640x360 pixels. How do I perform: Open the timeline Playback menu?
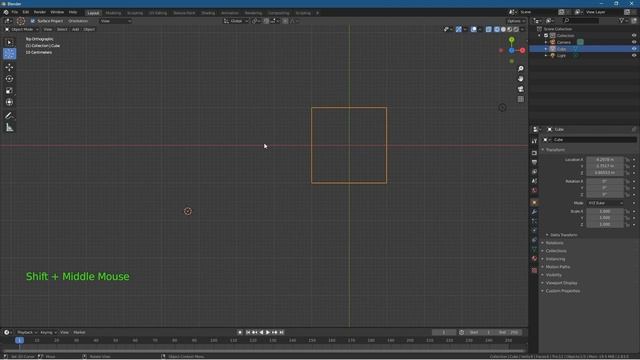click(27, 332)
